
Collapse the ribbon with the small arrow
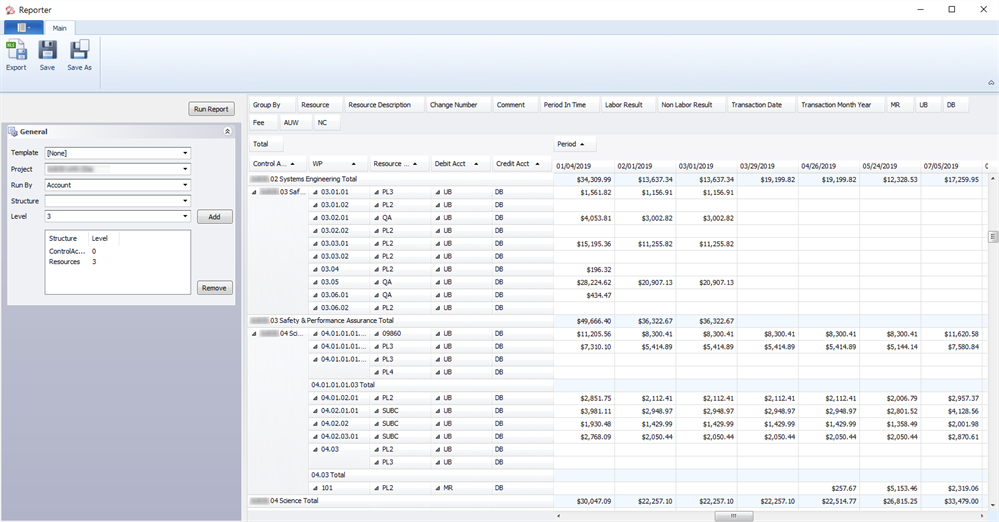coord(990,83)
